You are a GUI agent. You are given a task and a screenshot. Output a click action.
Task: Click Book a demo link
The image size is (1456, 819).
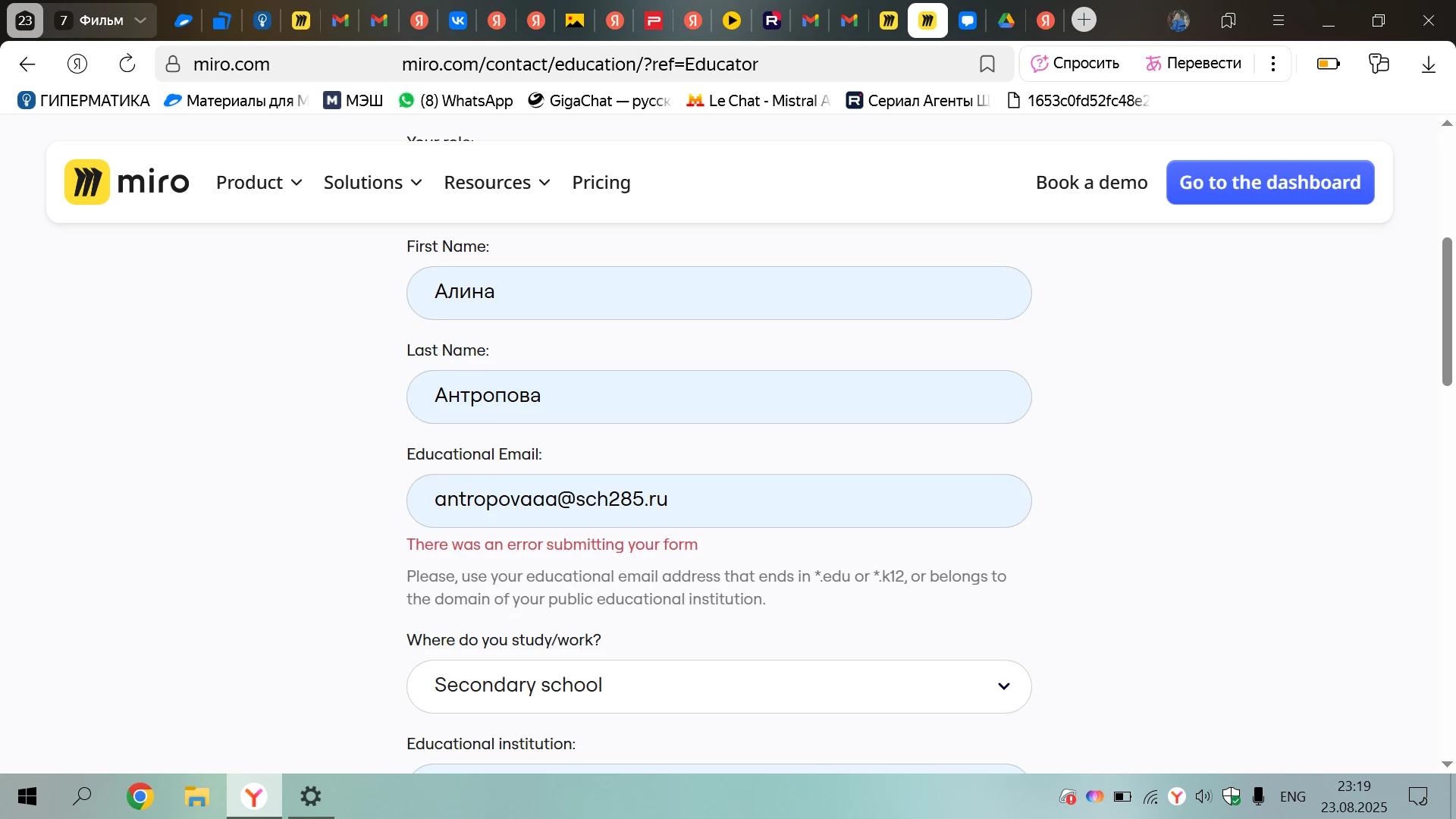pyautogui.click(x=1092, y=183)
